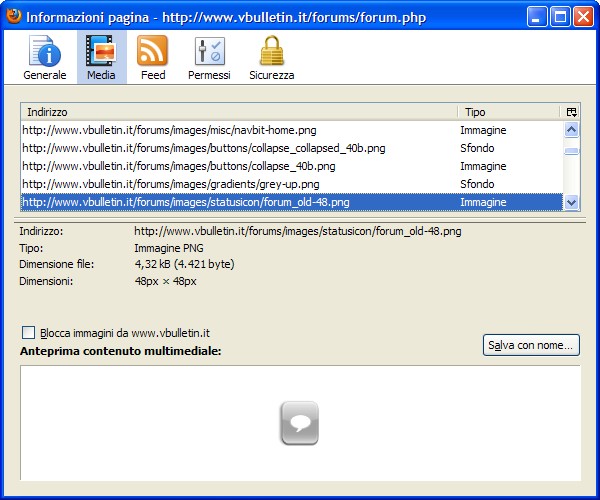Enable Blocca immagini da www.vbulletin.it checkbox
This screenshot has height=500, width=600.
pyautogui.click(x=28, y=333)
